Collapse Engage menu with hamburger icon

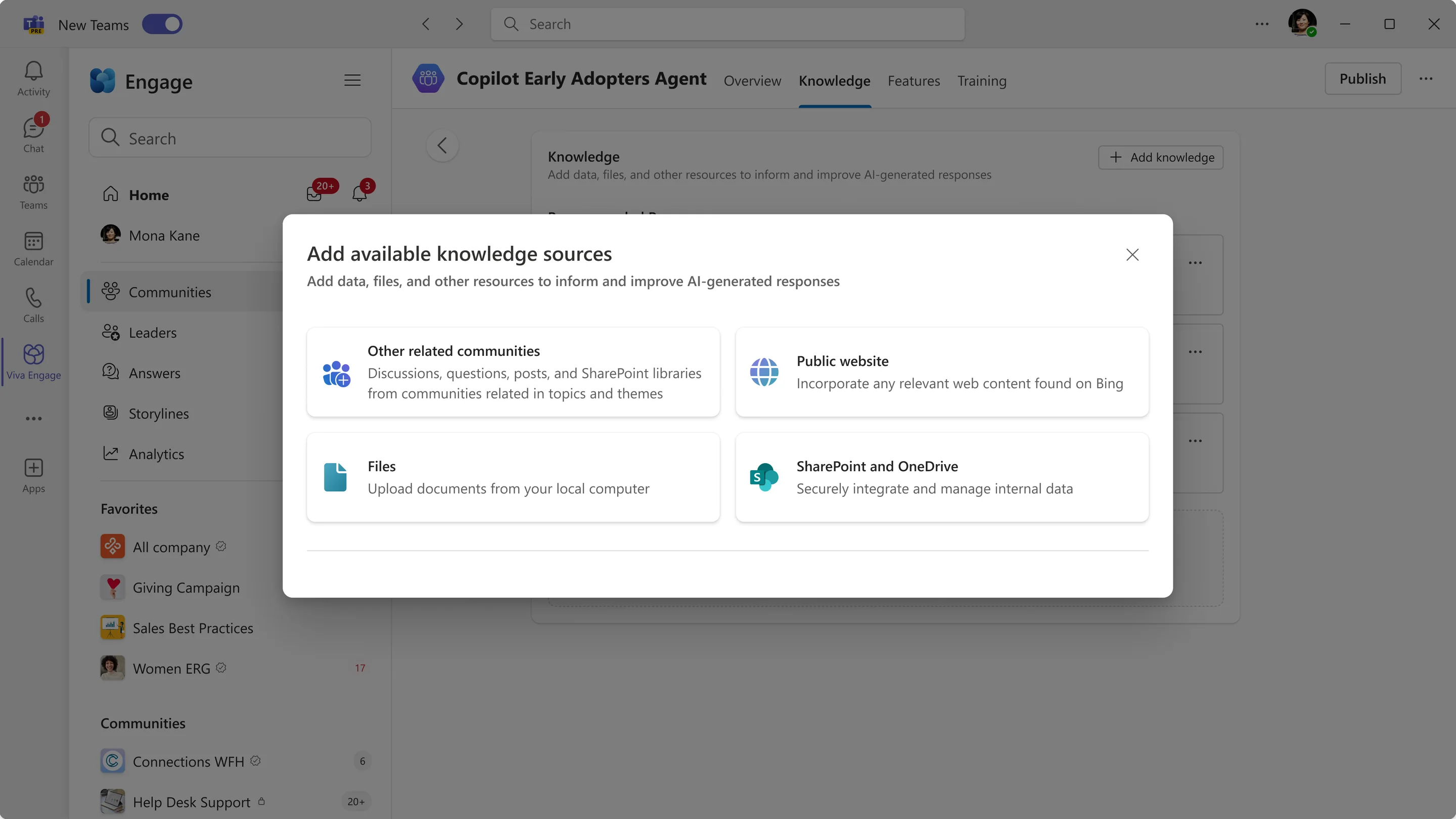(x=352, y=80)
